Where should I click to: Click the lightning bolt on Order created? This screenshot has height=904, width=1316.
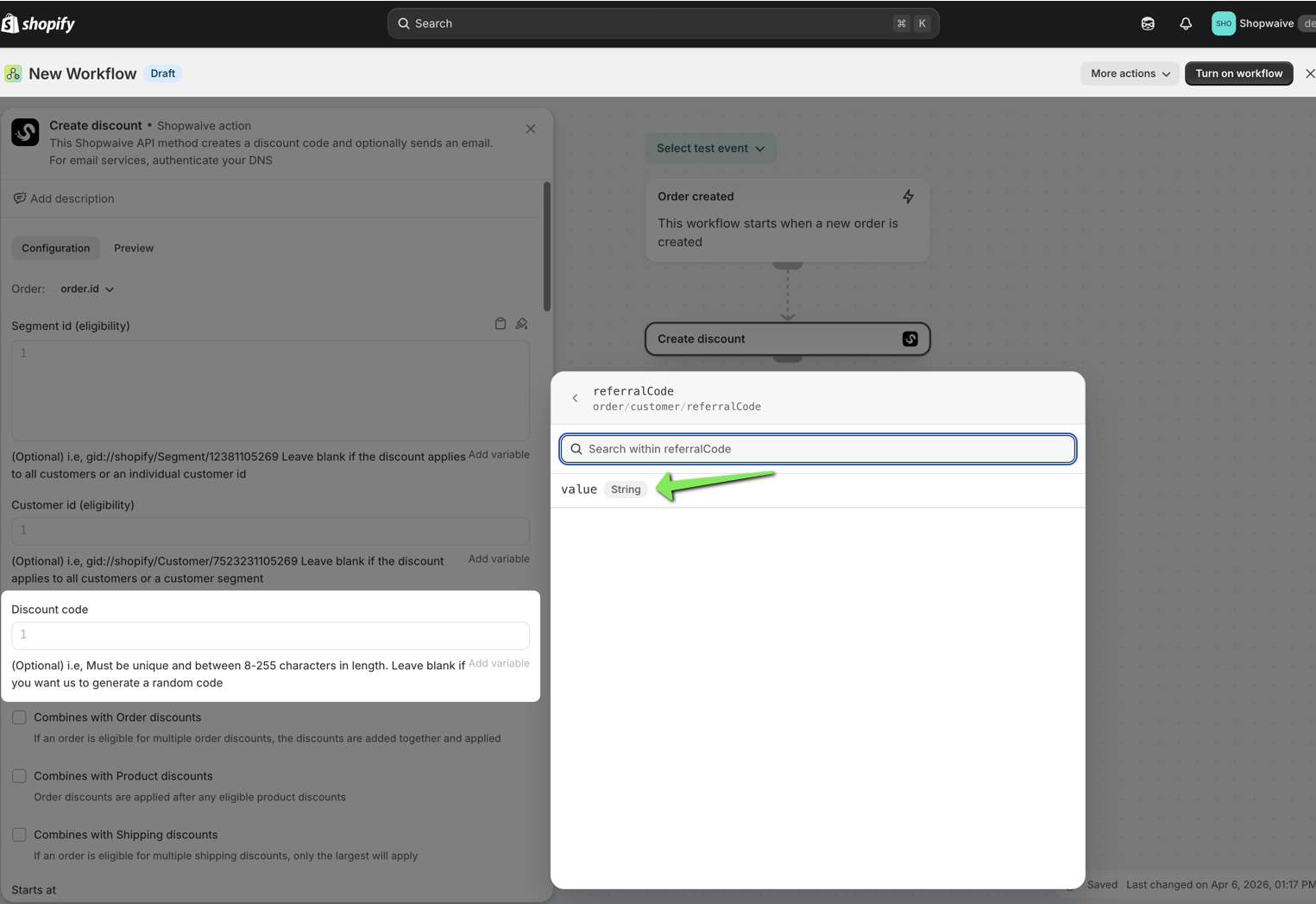pyautogui.click(x=908, y=197)
